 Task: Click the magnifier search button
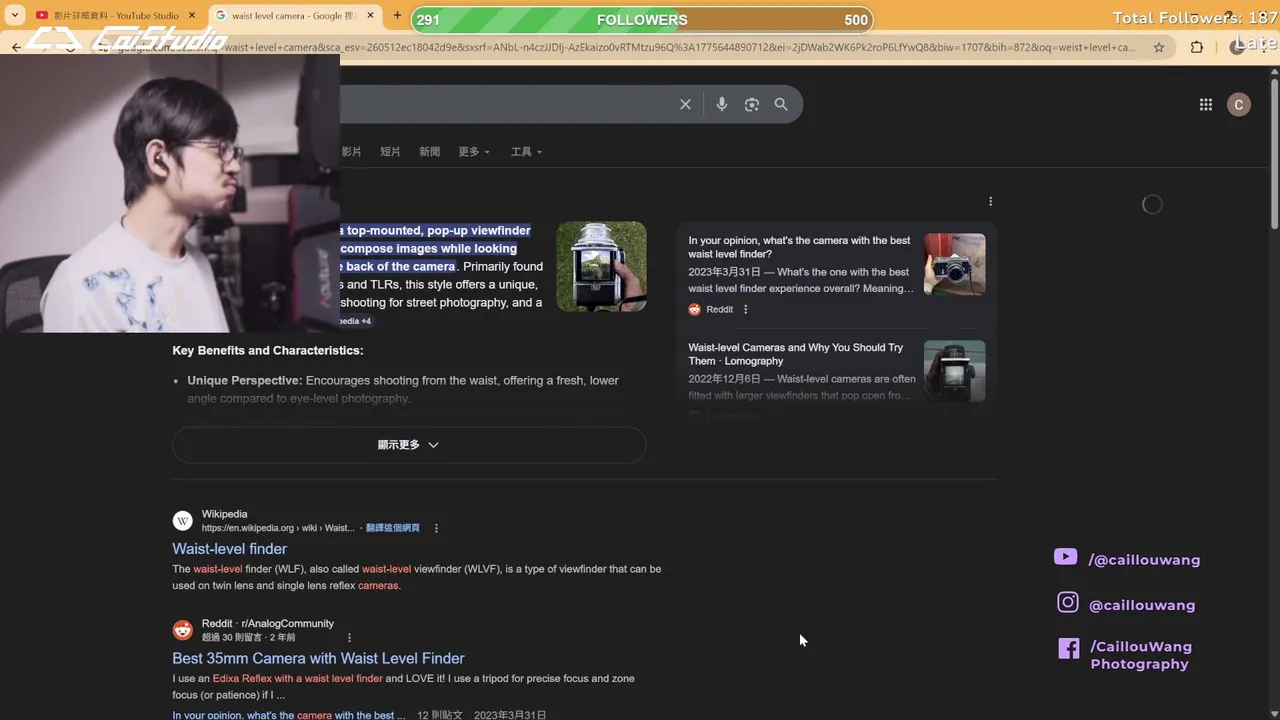tap(781, 104)
